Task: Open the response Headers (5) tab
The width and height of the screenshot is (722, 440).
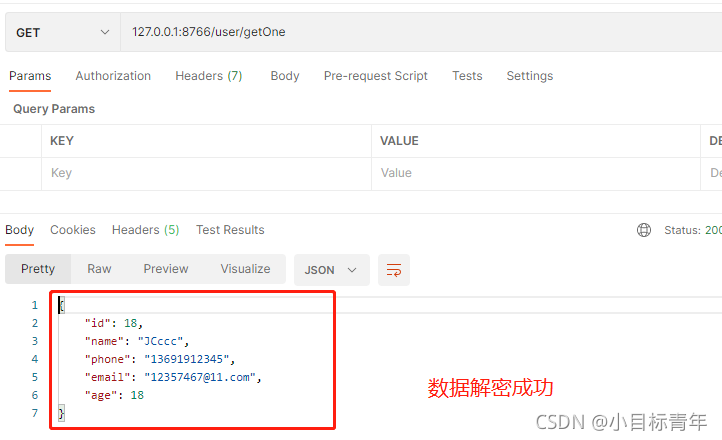Action: [146, 230]
